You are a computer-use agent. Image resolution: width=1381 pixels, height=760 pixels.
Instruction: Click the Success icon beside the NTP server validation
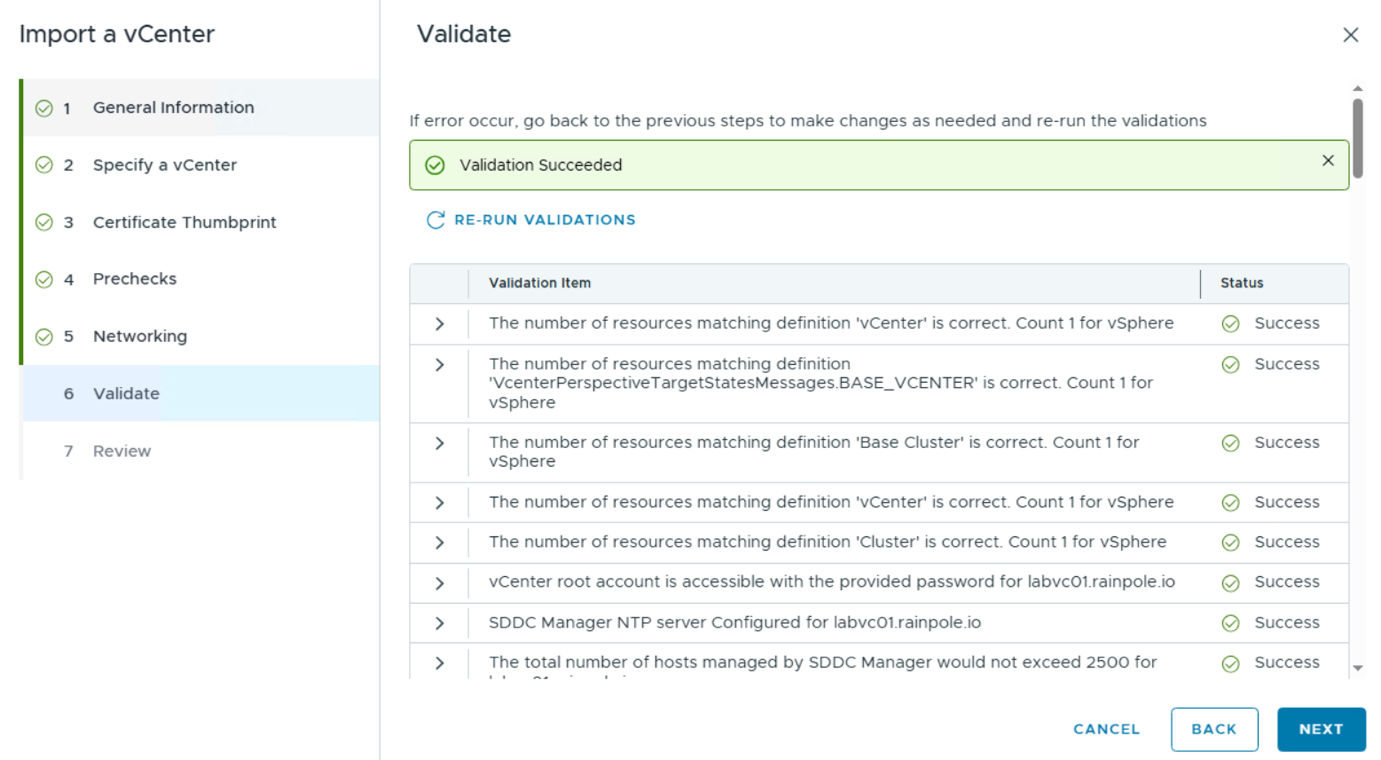pyautogui.click(x=1230, y=622)
